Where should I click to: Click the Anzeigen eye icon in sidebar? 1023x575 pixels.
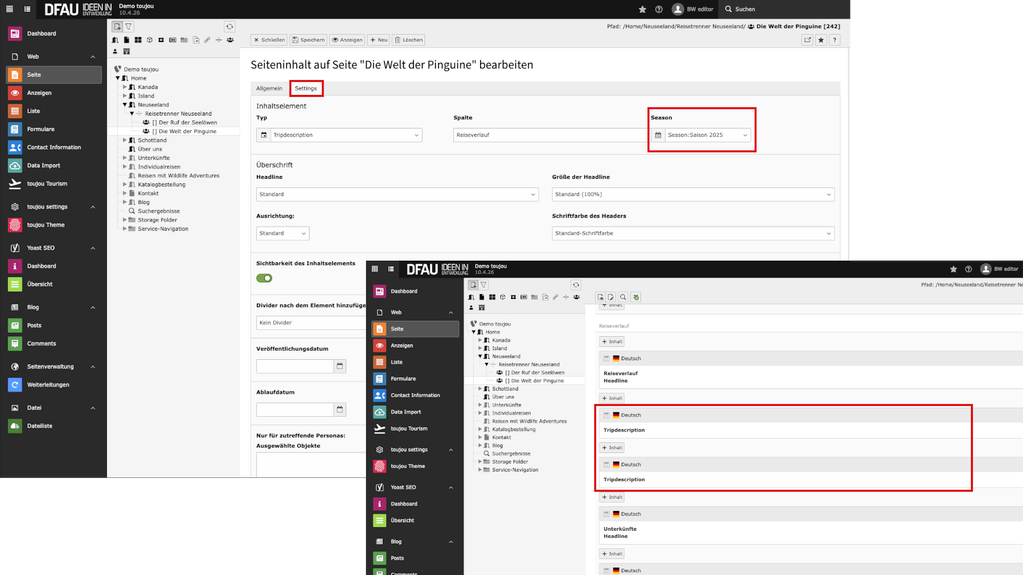(x=15, y=93)
